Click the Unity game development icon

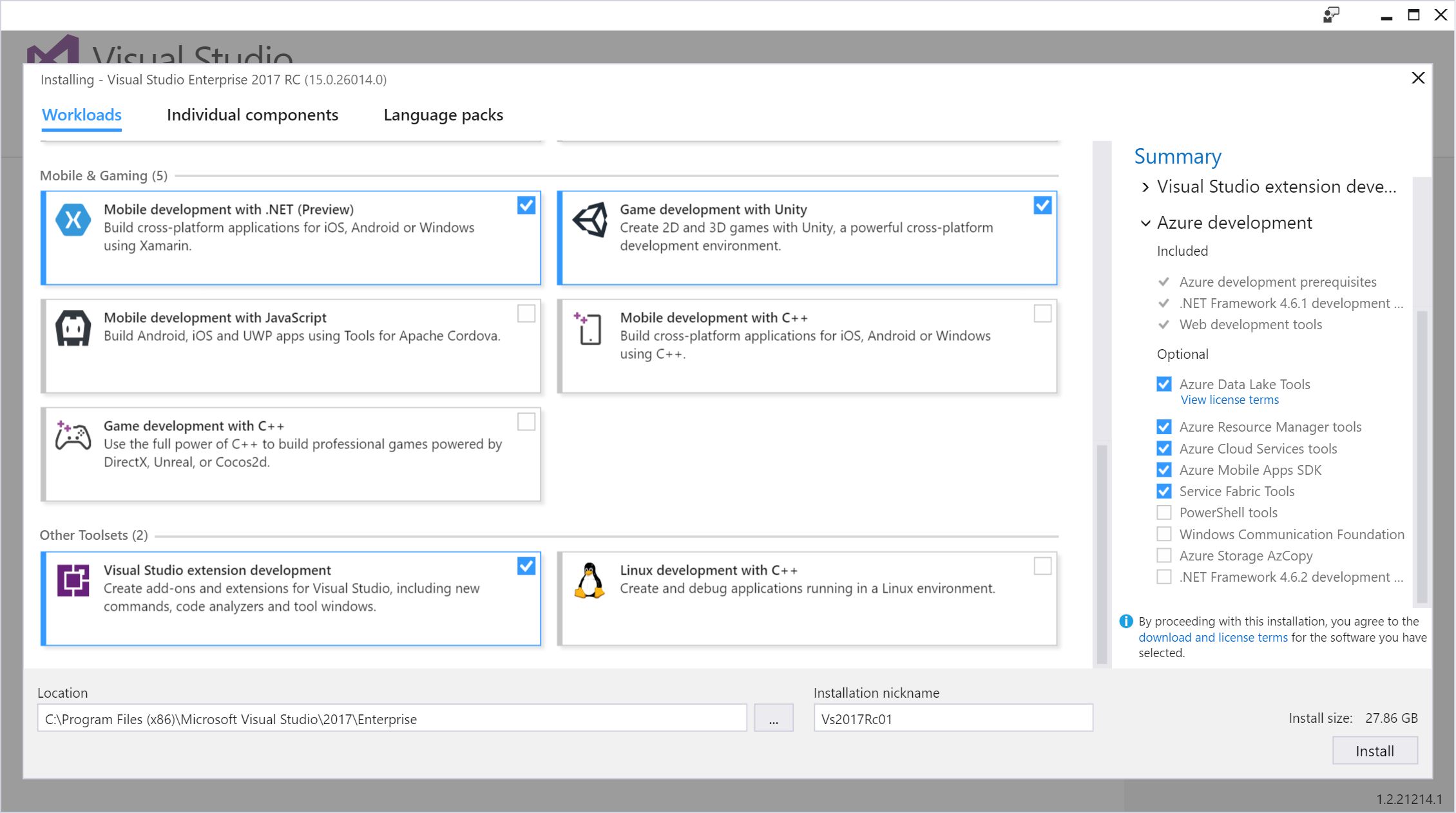[x=590, y=220]
